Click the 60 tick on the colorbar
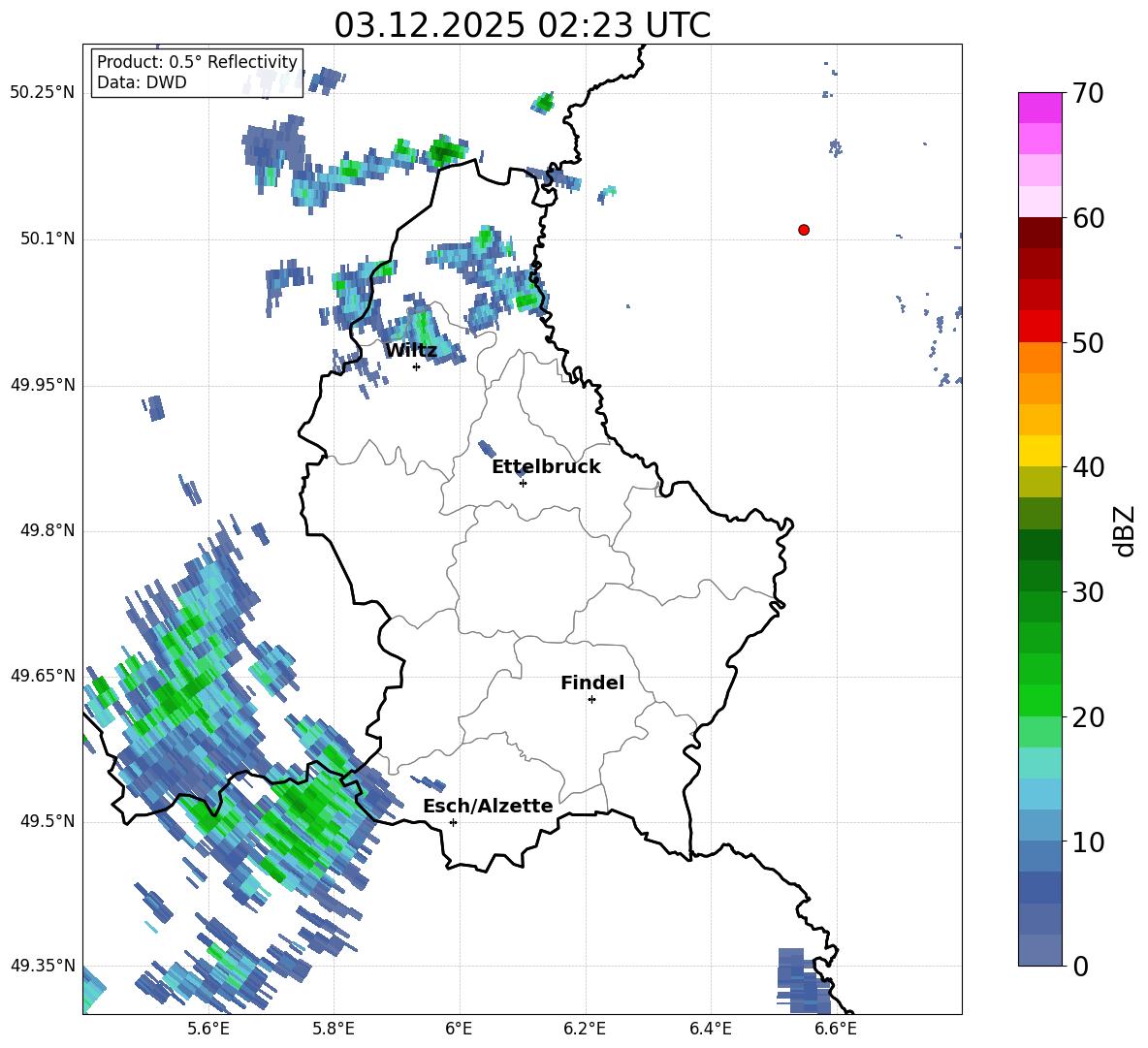This screenshot has height=1048, width=1148. pyautogui.click(x=1088, y=218)
